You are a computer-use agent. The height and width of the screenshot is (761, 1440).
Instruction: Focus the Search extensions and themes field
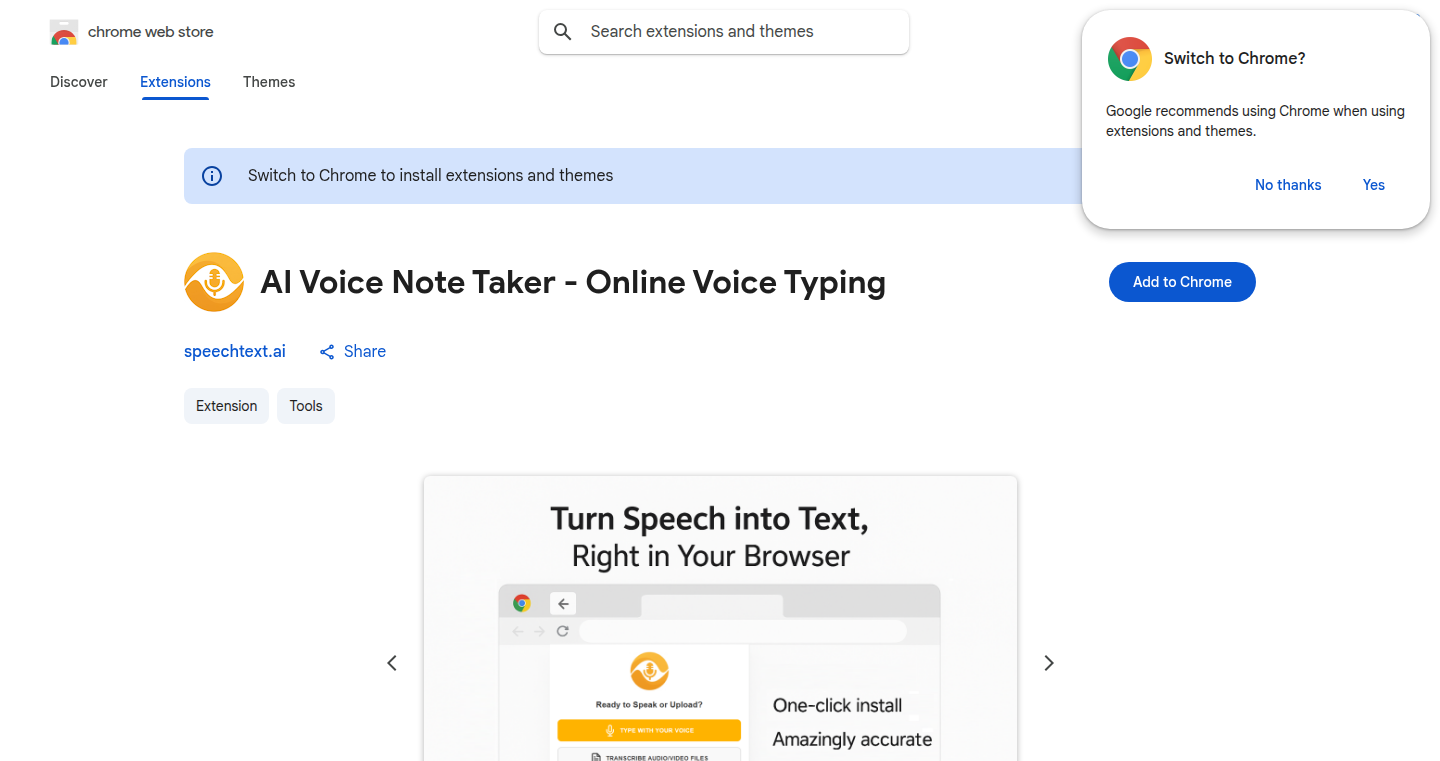(x=724, y=32)
